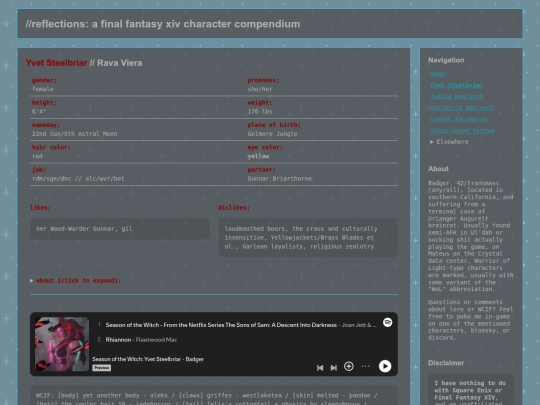
Task: Click the playlist album cover artwork
Action: point(62,344)
